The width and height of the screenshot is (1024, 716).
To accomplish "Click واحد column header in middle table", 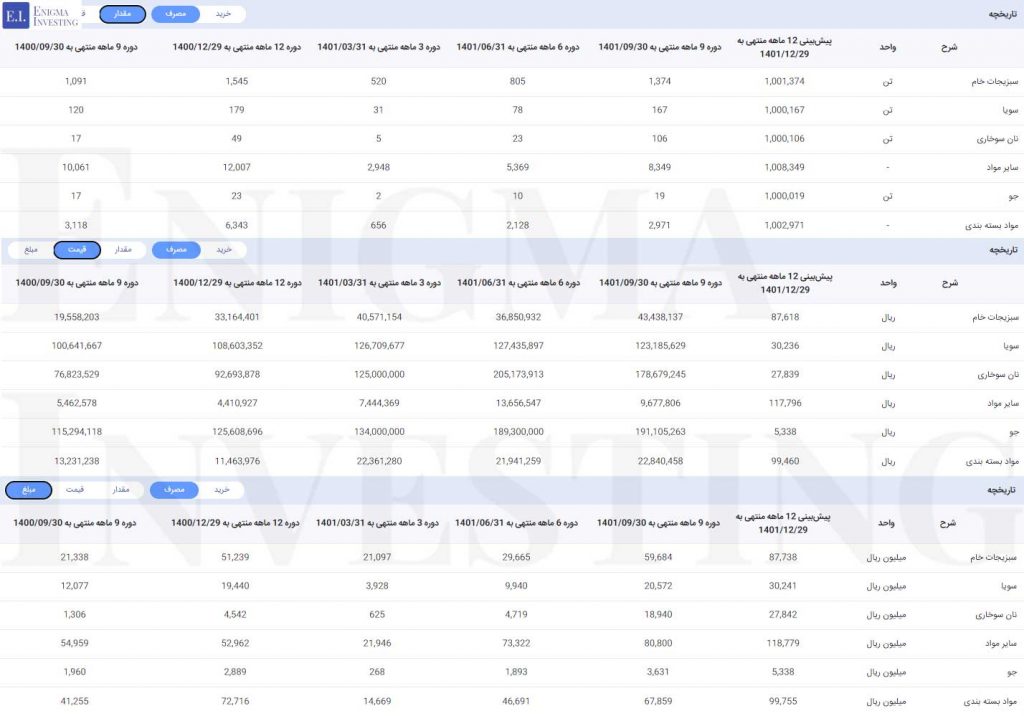I will pos(888,283).
